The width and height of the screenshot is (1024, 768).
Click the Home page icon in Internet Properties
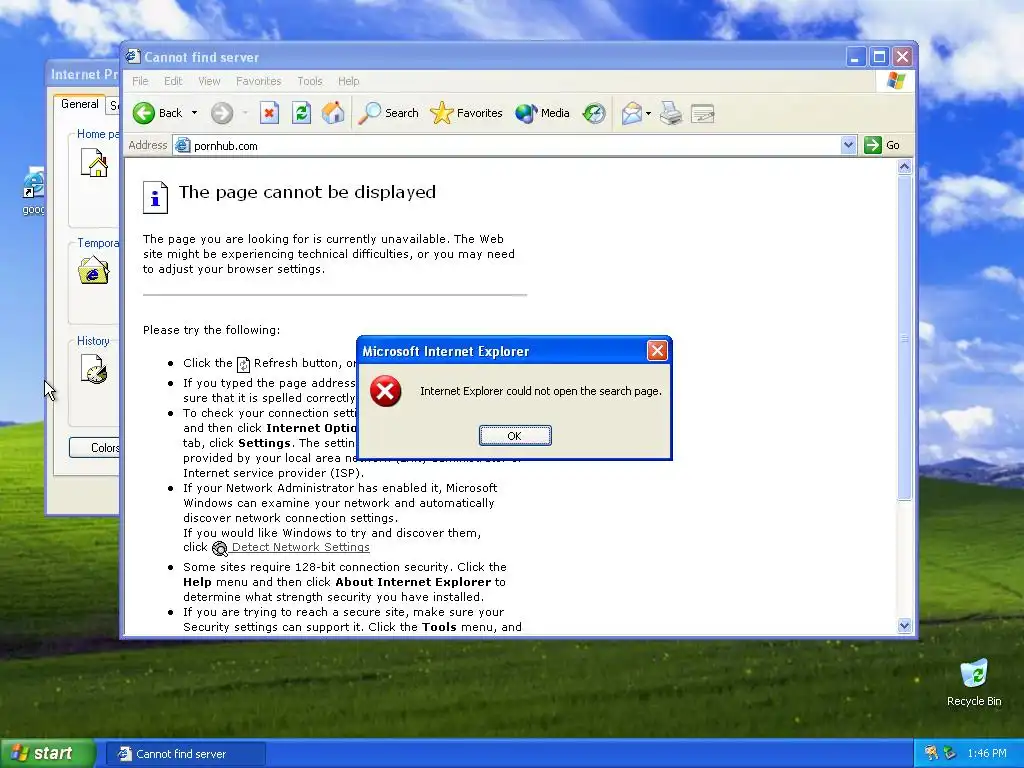[x=94, y=163]
